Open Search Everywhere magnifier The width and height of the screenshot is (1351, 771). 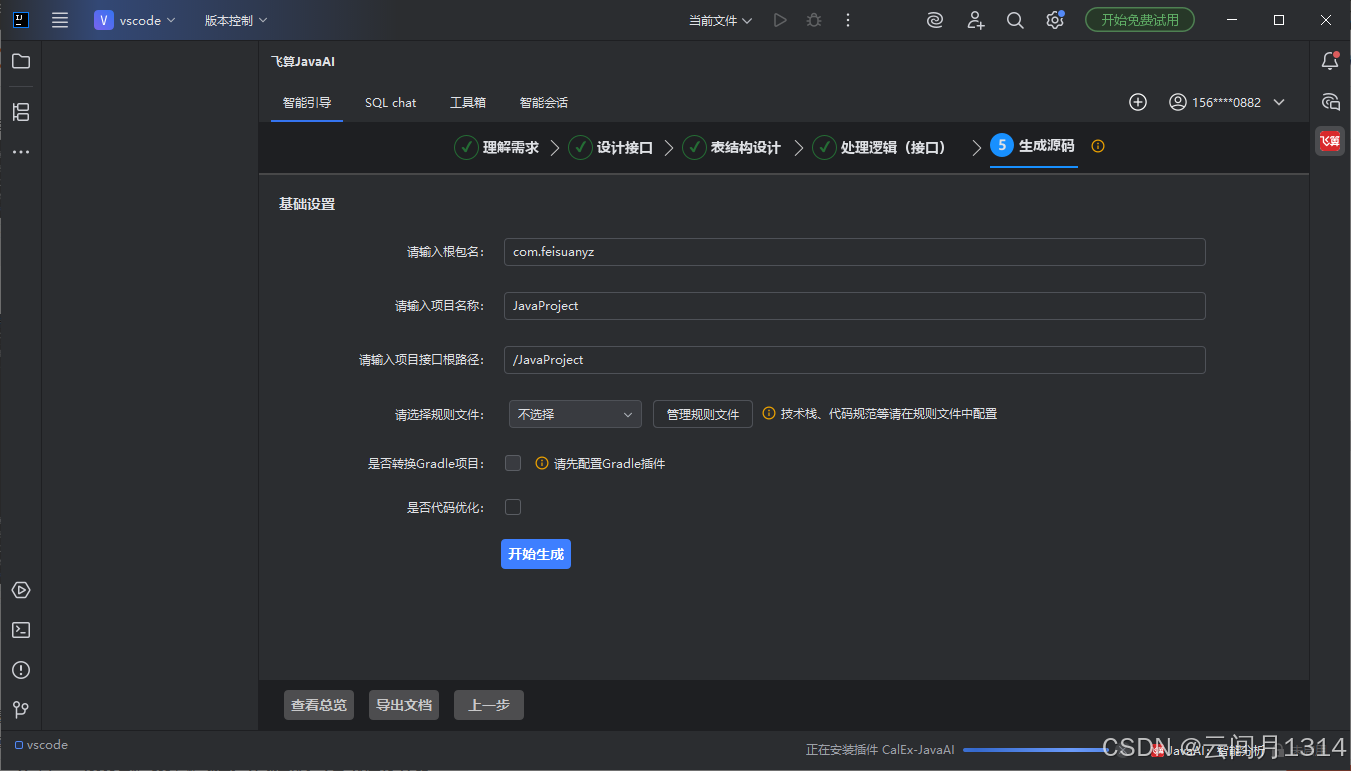pos(1015,20)
